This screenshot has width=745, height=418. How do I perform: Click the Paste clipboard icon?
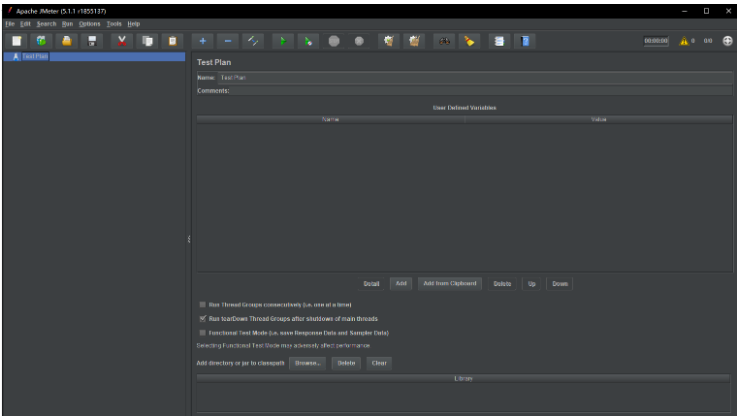coord(172,41)
